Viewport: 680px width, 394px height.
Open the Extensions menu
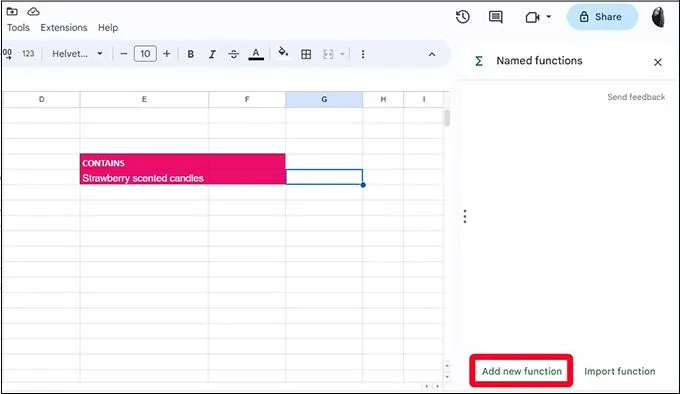click(x=64, y=27)
